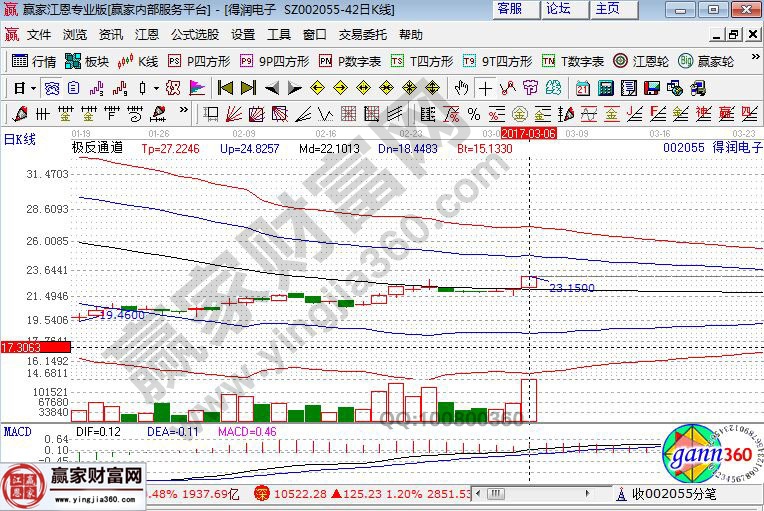Click the colored flag icon
Image resolution: width=764 pixels, height=511 pixels.
click(196, 89)
